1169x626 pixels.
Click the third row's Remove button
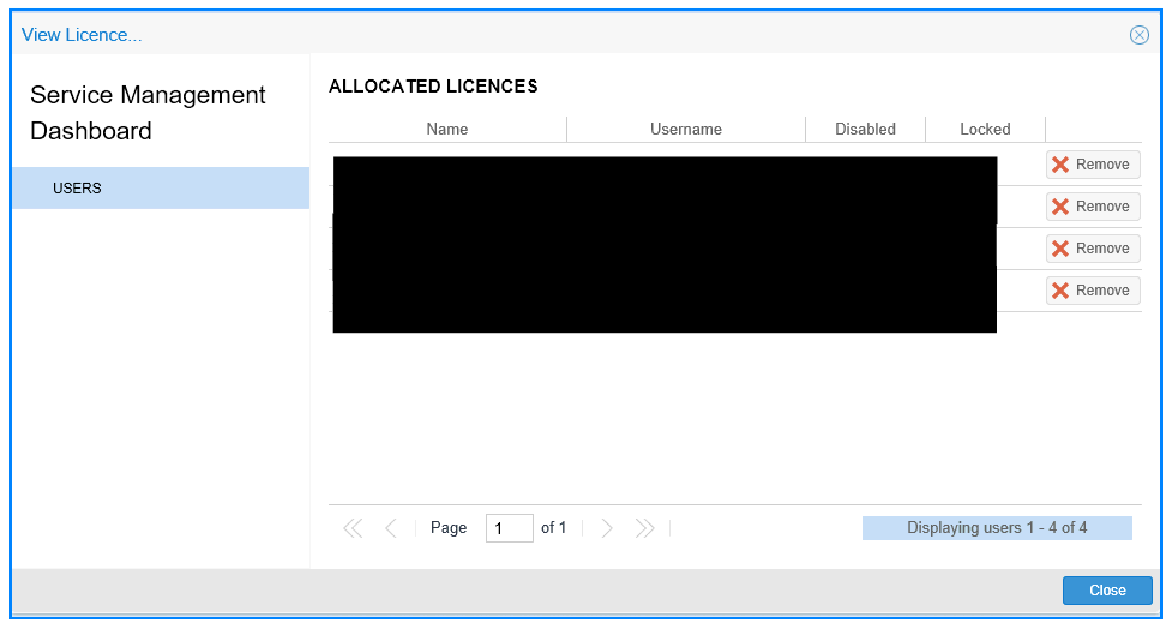coord(1092,249)
